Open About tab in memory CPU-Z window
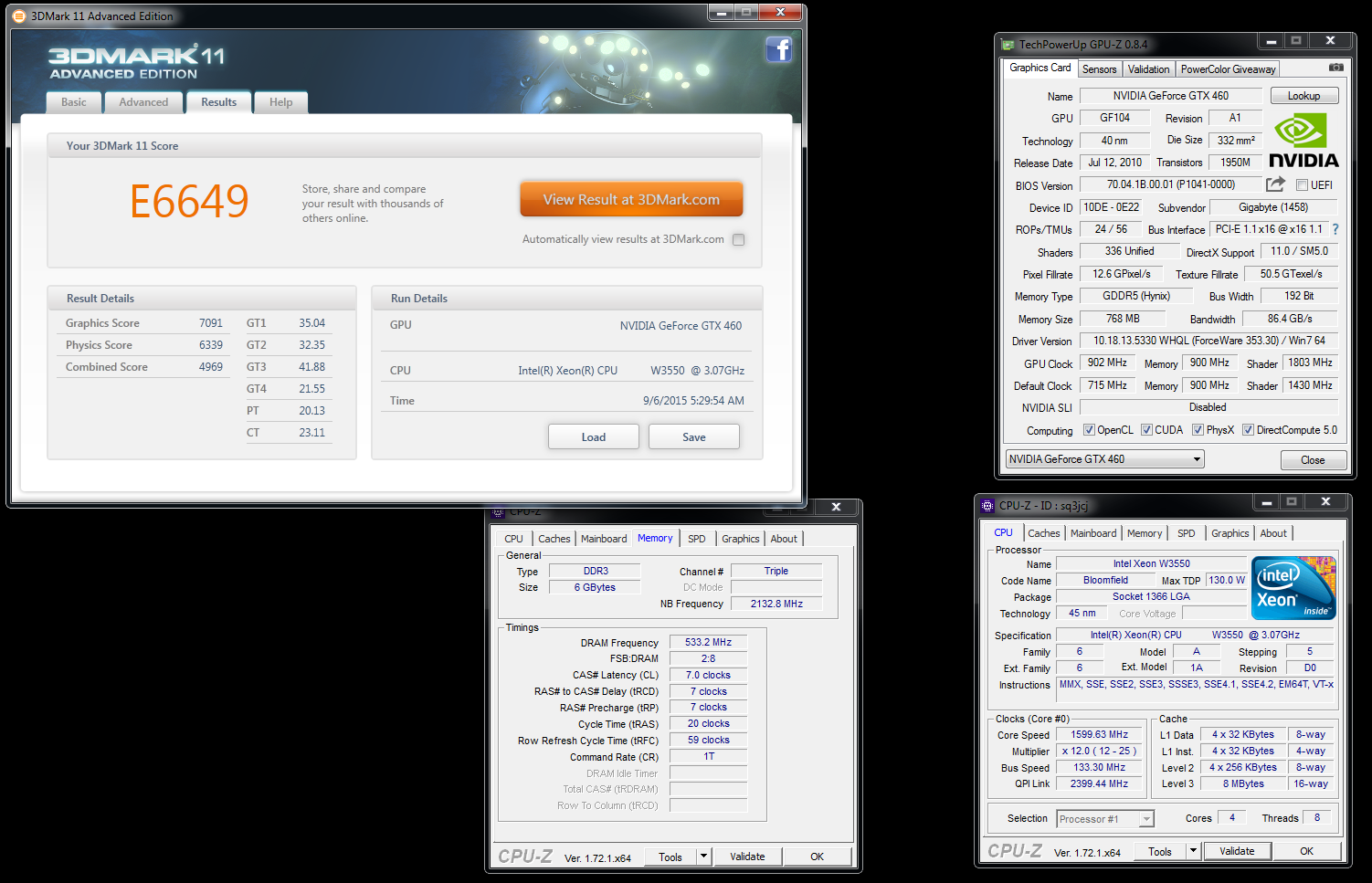1372x883 pixels. pos(784,539)
